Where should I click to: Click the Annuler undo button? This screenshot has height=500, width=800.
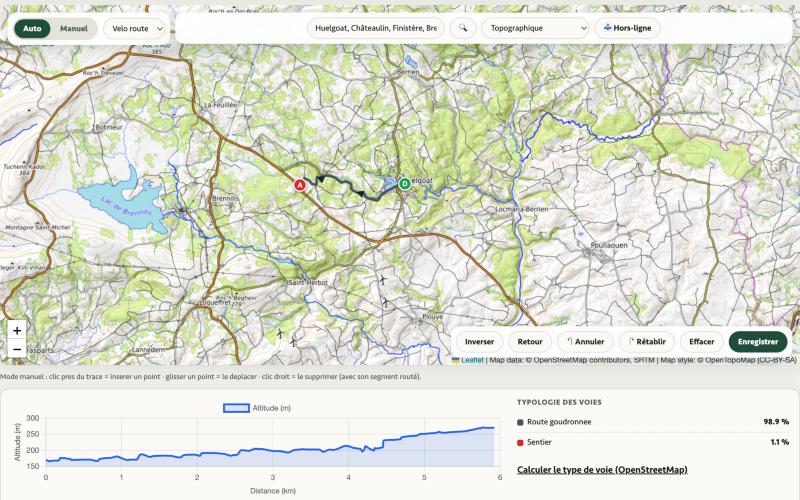[x=585, y=342]
